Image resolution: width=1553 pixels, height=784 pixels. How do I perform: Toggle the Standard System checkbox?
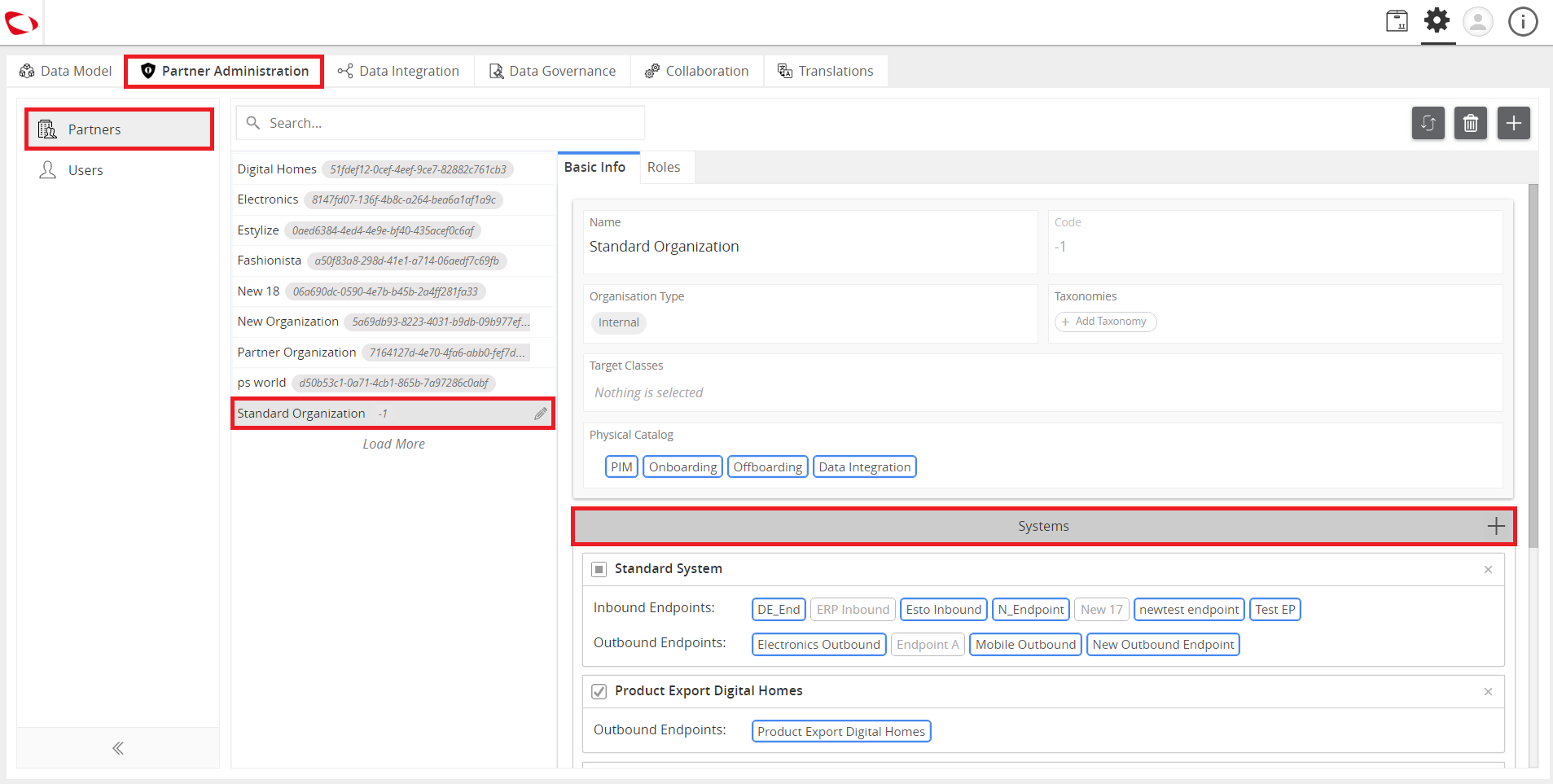599,569
